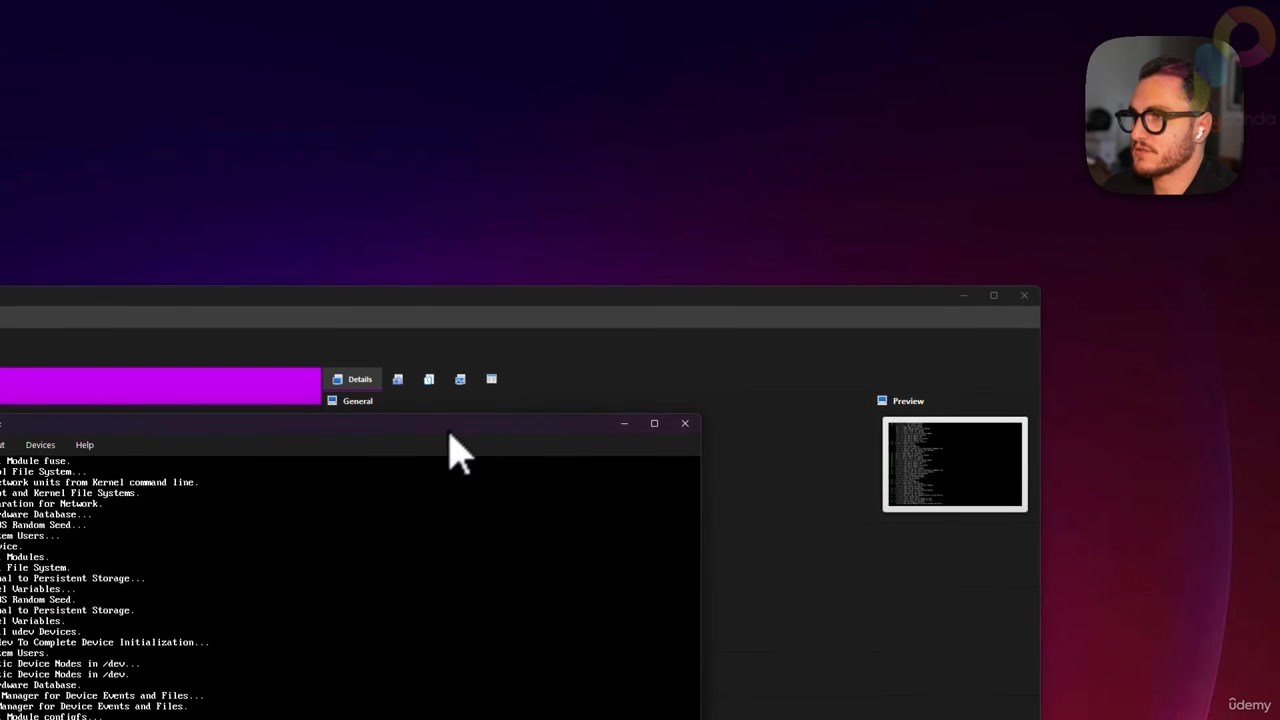Image resolution: width=1280 pixels, height=720 pixels.
Task: Click the Preview section header
Action: (908, 401)
